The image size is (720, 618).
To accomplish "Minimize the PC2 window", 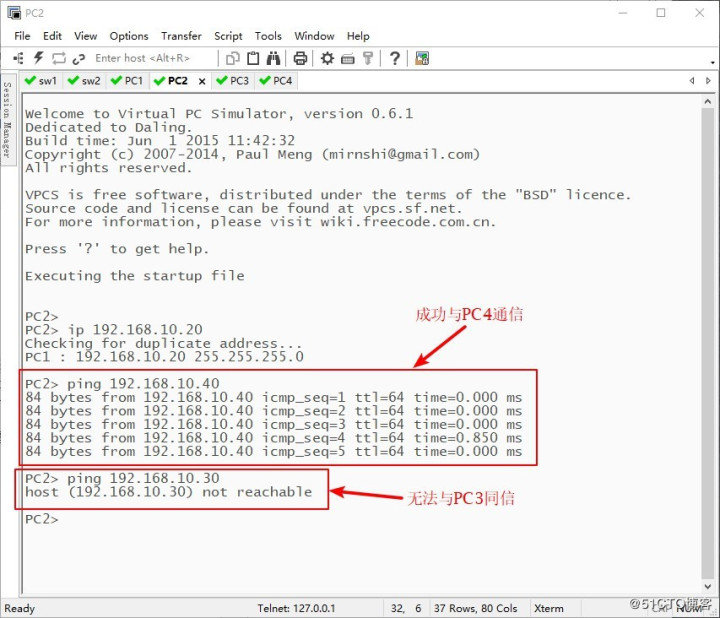I will pyautogui.click(x=623, y=13).
